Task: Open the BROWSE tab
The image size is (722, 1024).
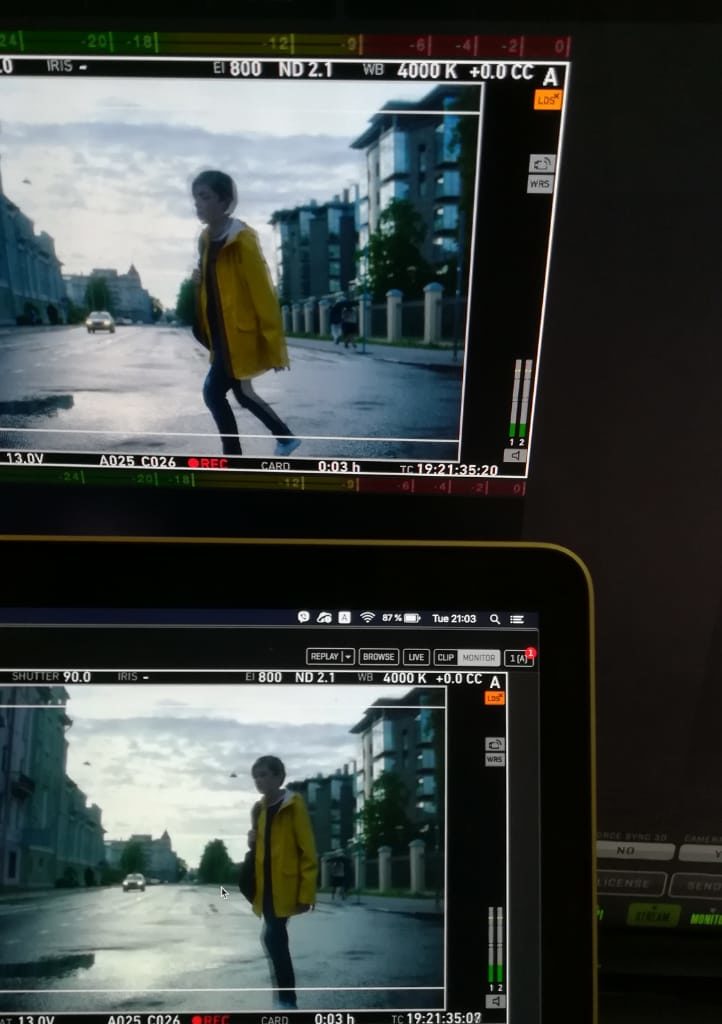Action: [379, 657]
